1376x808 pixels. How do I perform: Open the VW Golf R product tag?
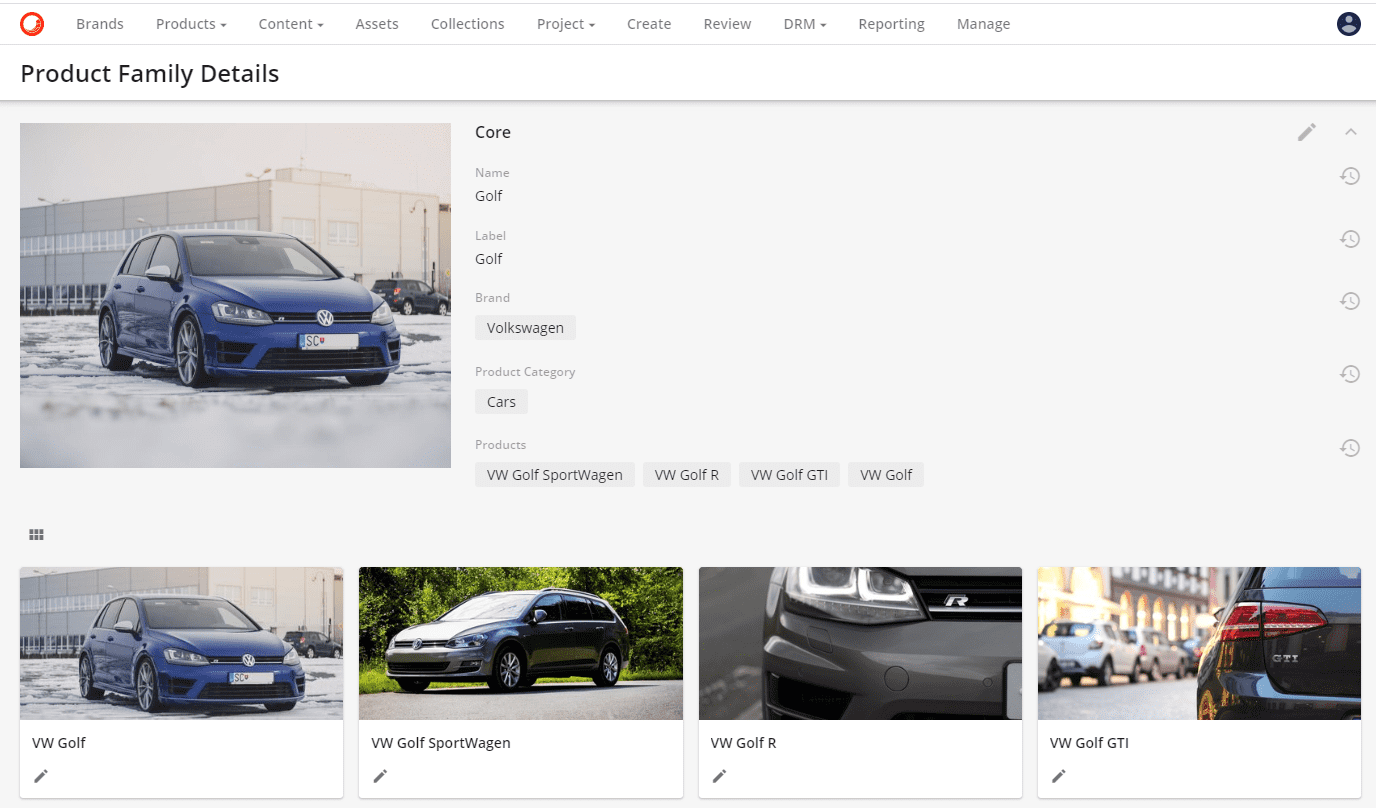pyautogui.click(x=687, y=475)
